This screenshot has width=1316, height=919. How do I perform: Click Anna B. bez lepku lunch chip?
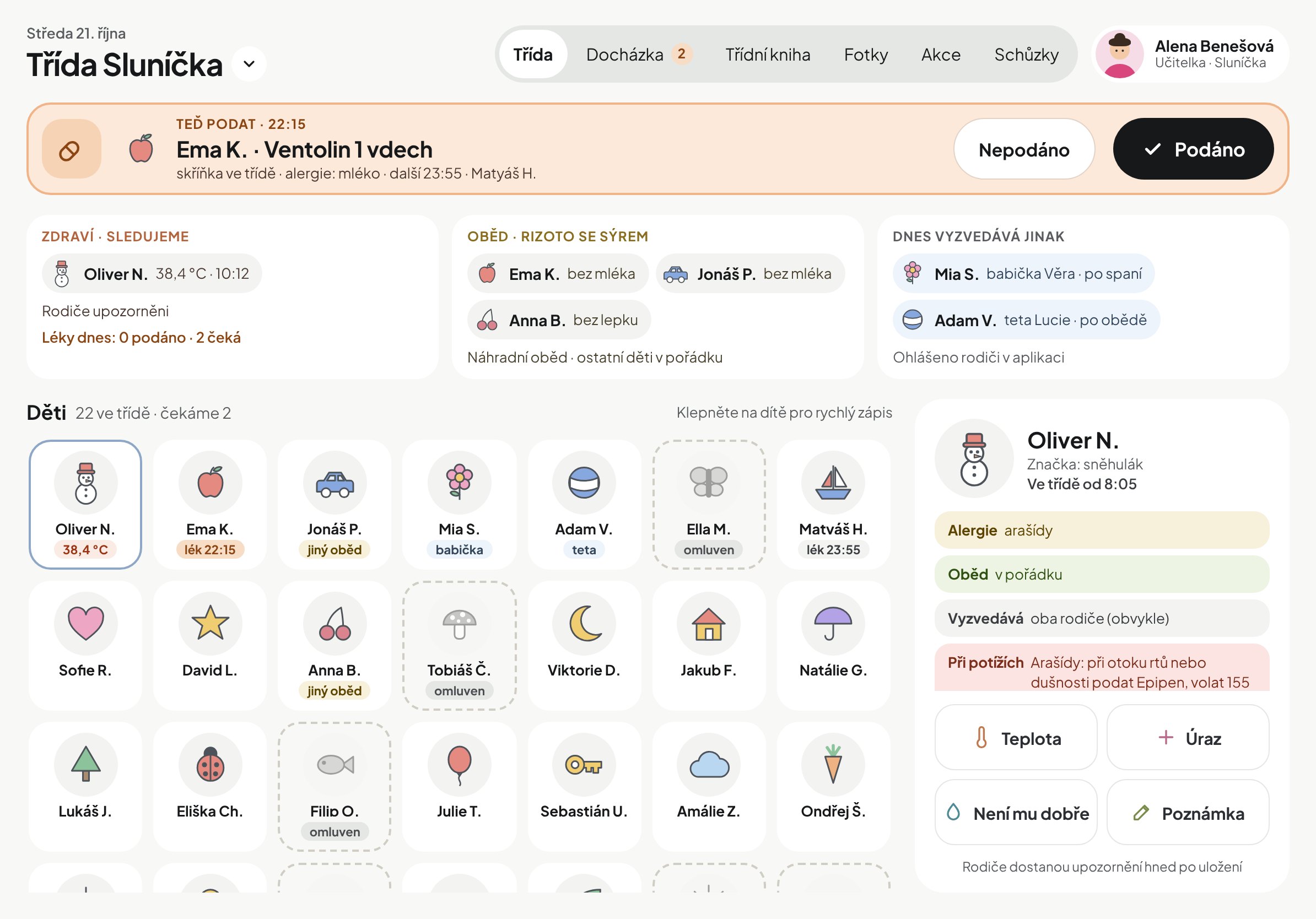click(x=559, y=320)
